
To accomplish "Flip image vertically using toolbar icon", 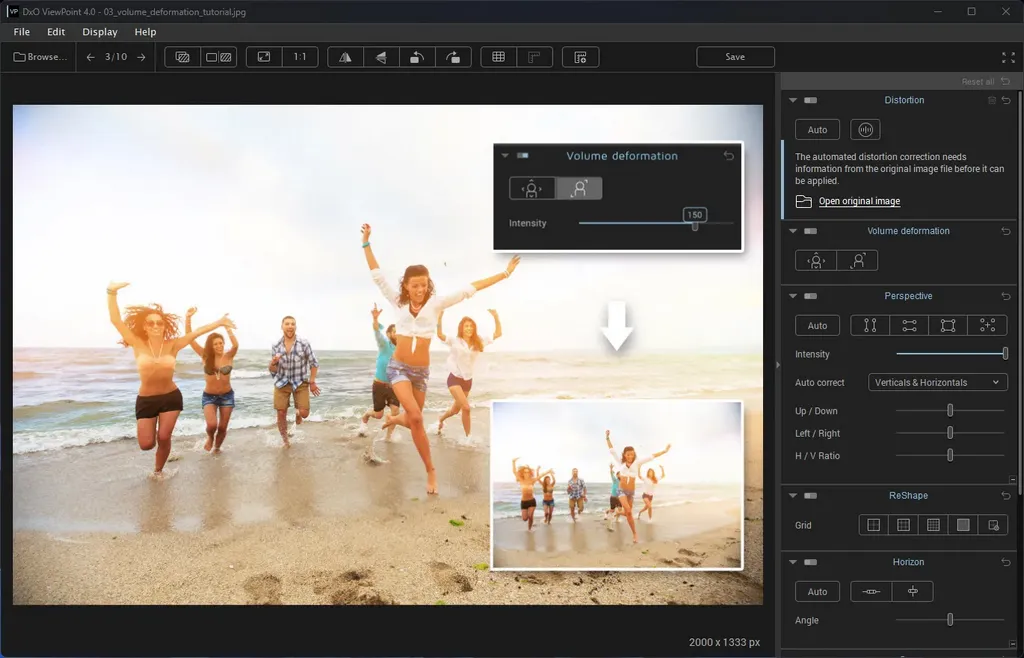I will [x=381, y=57].
